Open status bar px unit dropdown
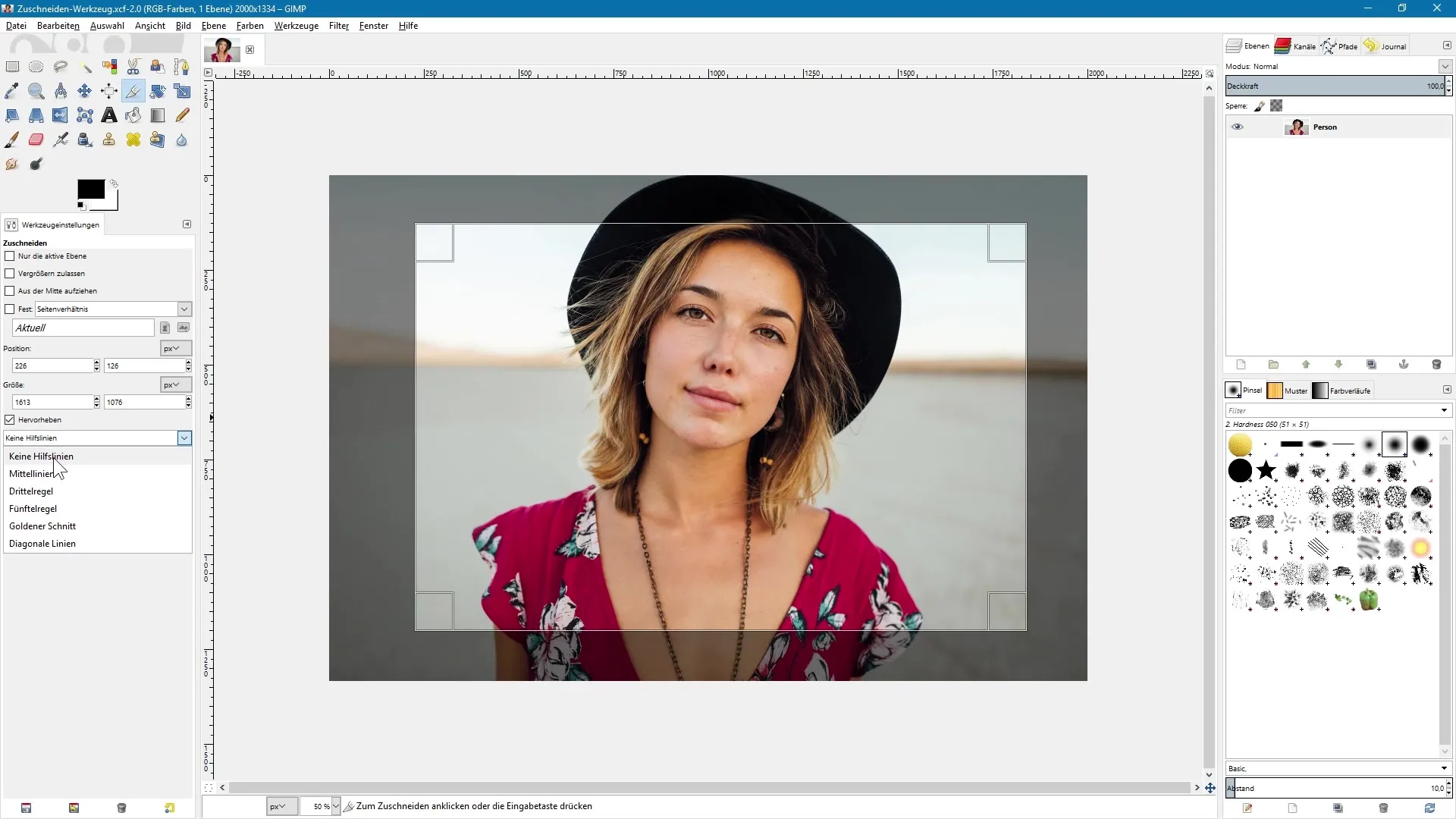This screenshot has height=819, width=1456. [282, 807]
